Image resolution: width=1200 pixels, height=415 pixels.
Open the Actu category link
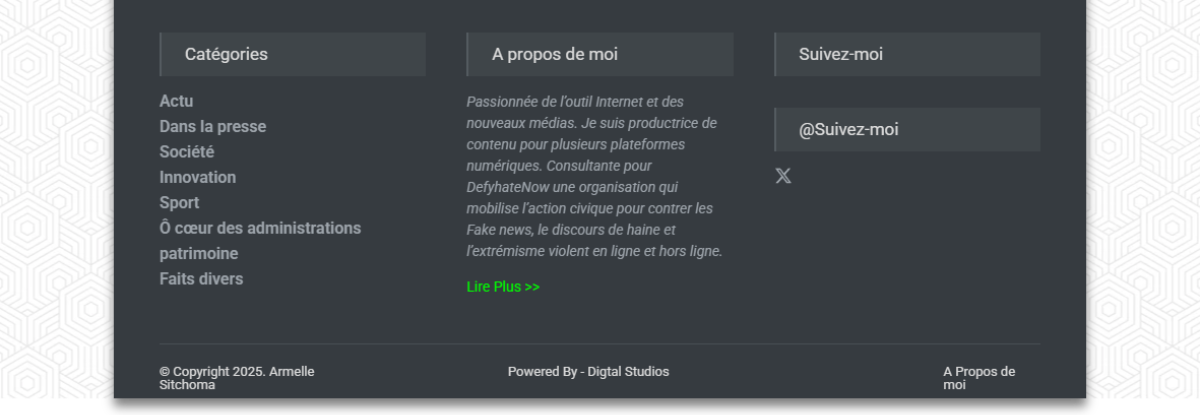176,101
